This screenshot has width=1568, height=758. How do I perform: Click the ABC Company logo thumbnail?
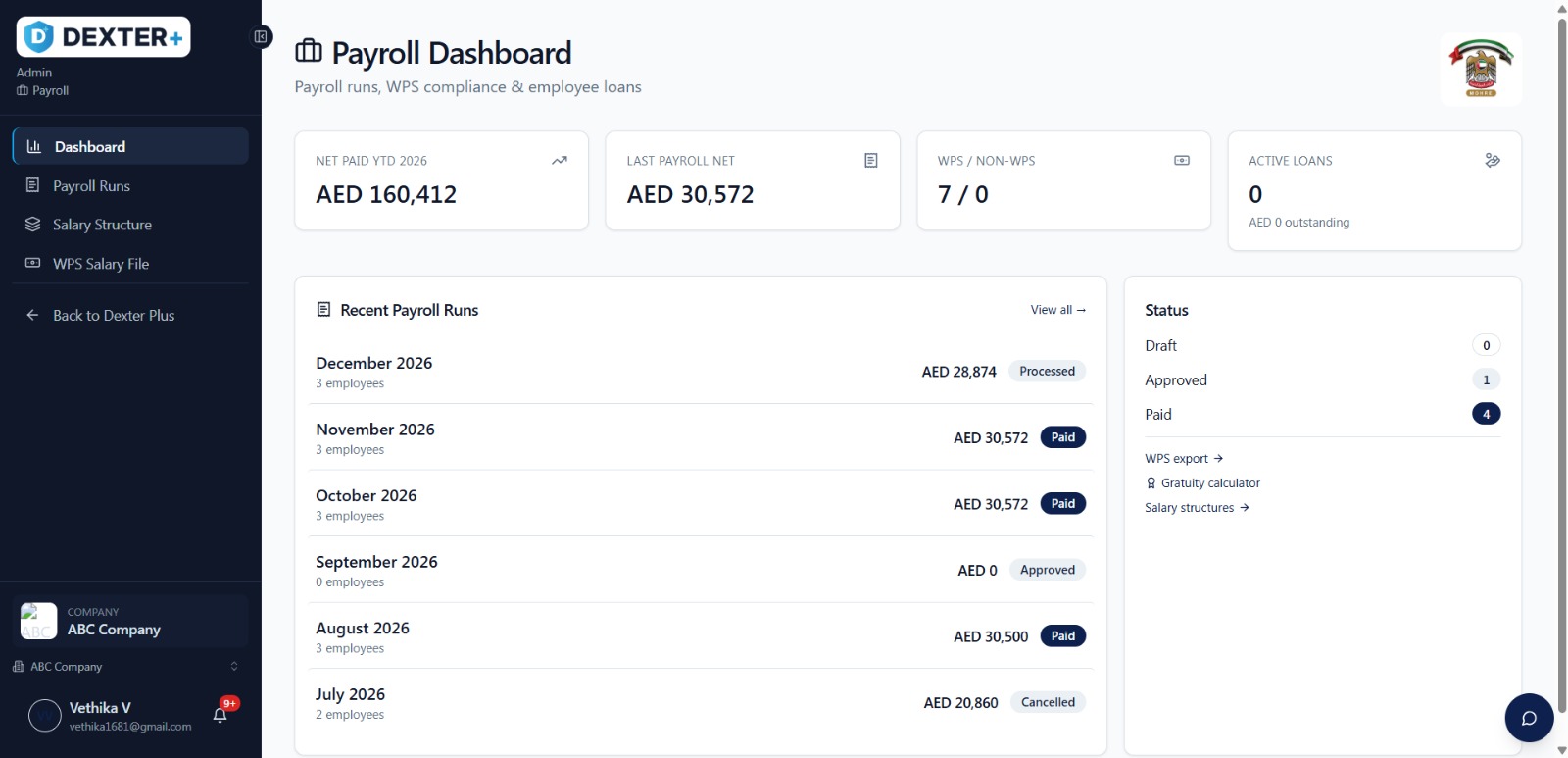point(39,621)
